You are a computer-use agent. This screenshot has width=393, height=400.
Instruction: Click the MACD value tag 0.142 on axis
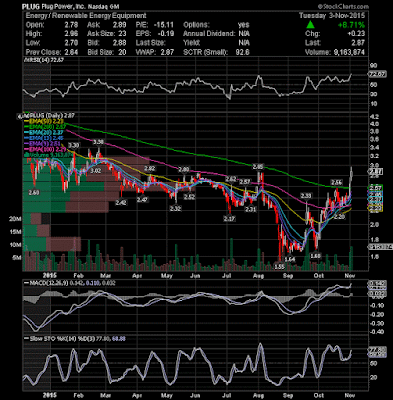376,284
